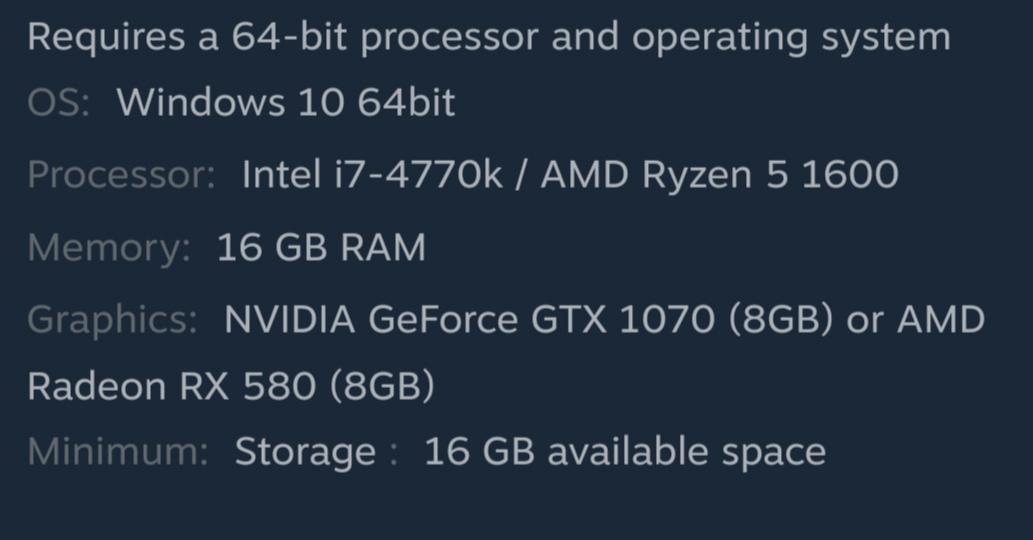Screen dimensions: 1033x540
Task: Click the slash between Intel and AMD processors
Action: (x=521, y=176)
